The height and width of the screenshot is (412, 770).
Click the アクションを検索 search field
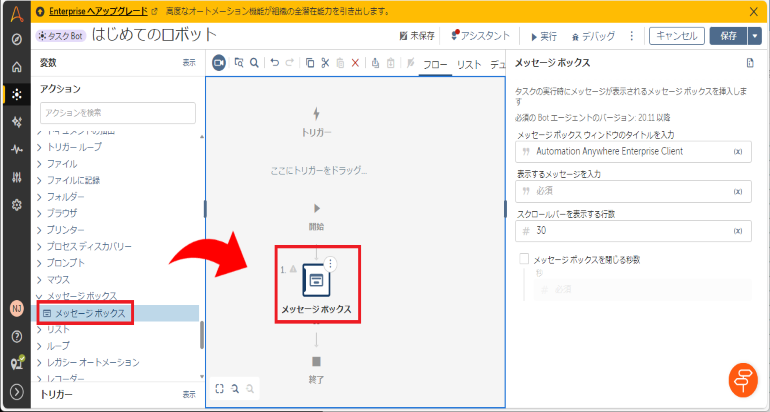pyautogui.click(x=117, y=112)
